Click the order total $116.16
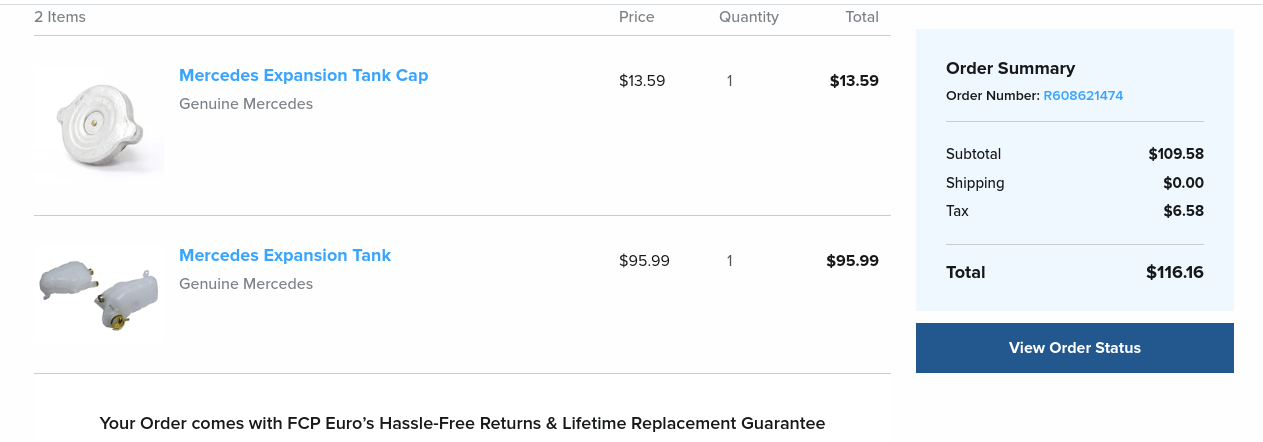Viewport: 1263px width, 442px height. (1174, 272)
